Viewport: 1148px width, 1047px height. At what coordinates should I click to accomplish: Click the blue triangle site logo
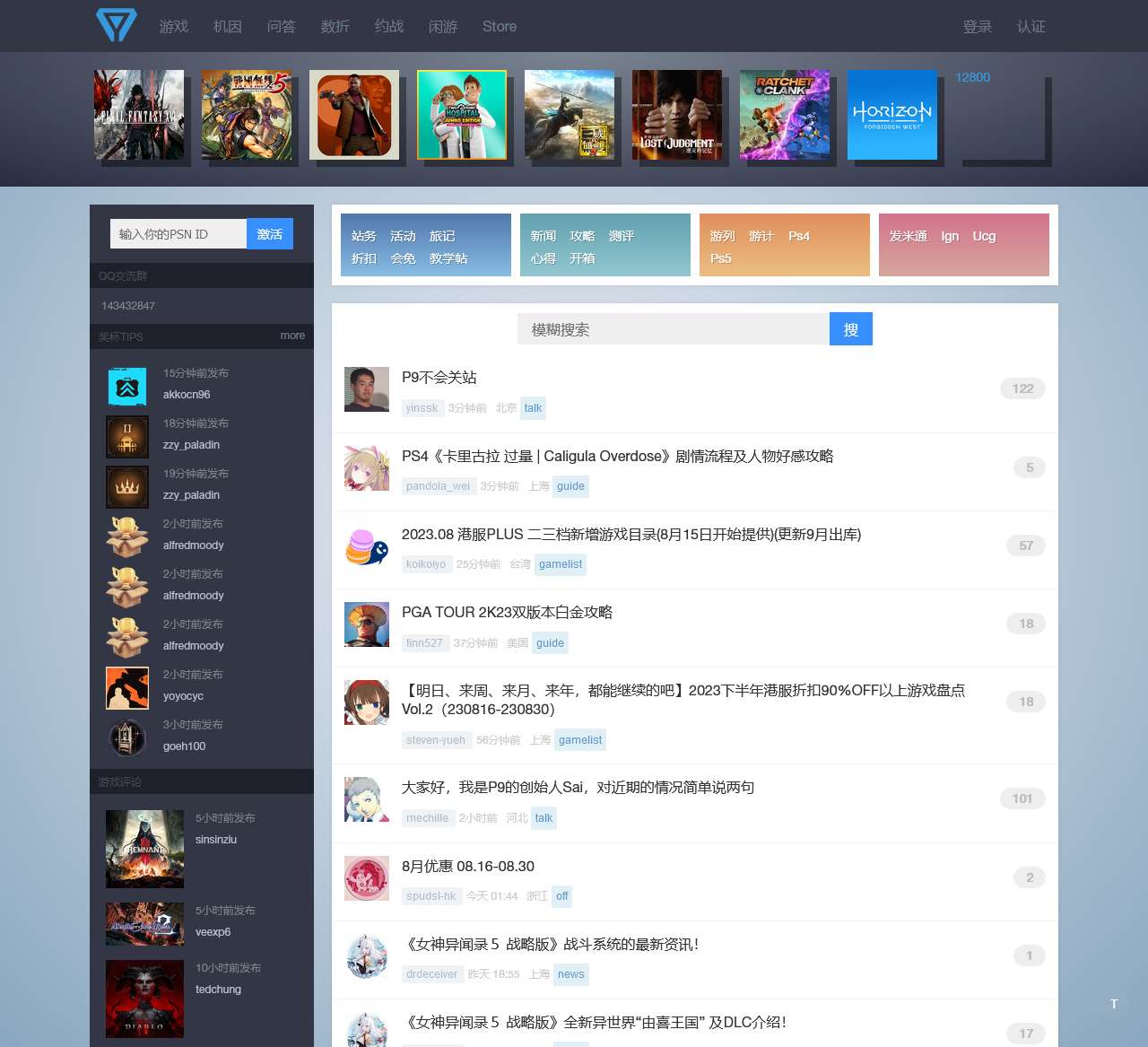point(117,25)
